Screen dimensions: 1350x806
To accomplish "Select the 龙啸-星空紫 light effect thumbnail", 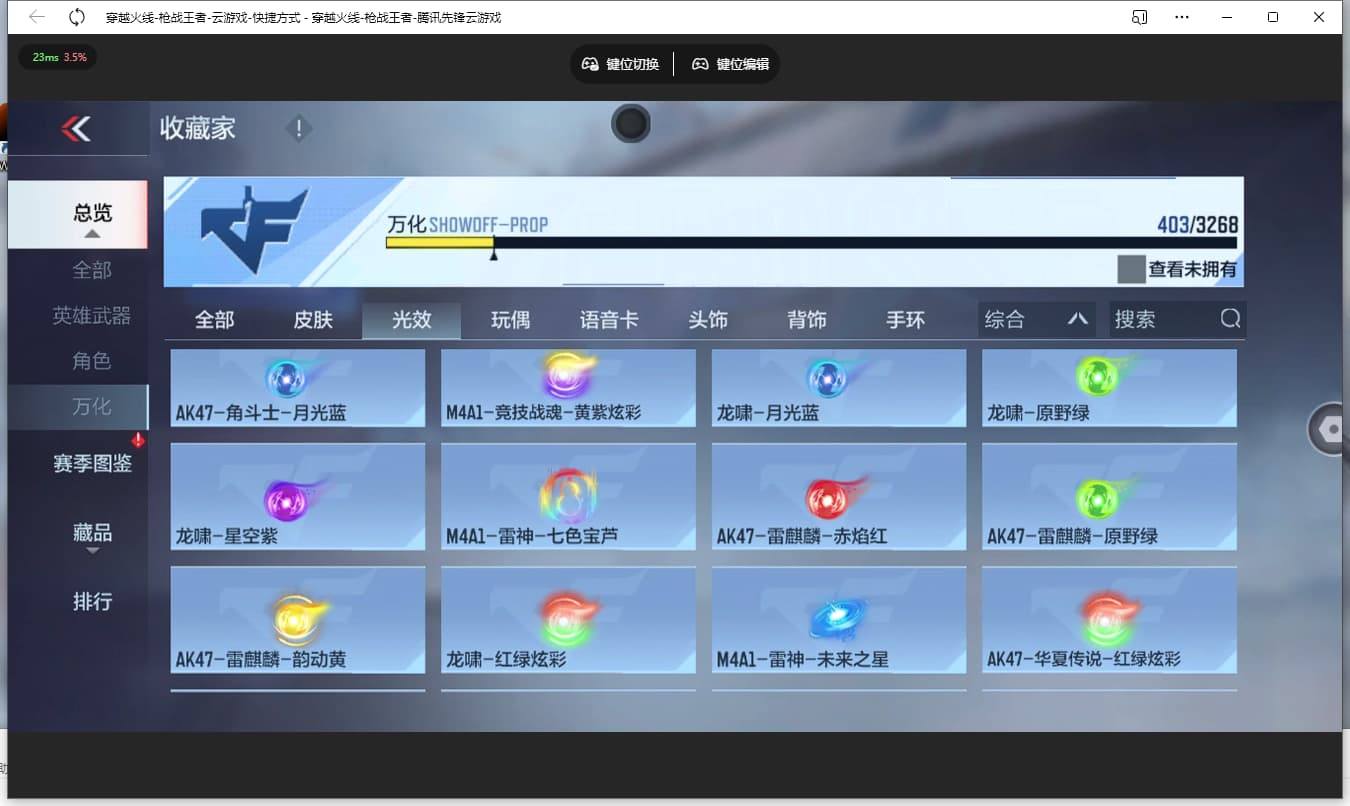I will point(297,497).
